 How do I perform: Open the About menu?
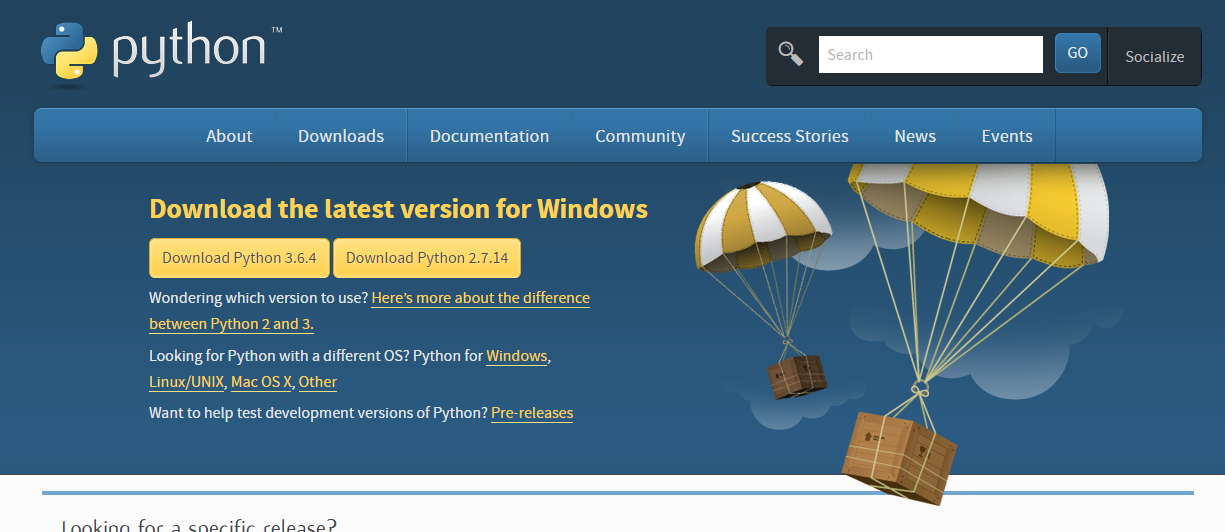coord(229,136)
